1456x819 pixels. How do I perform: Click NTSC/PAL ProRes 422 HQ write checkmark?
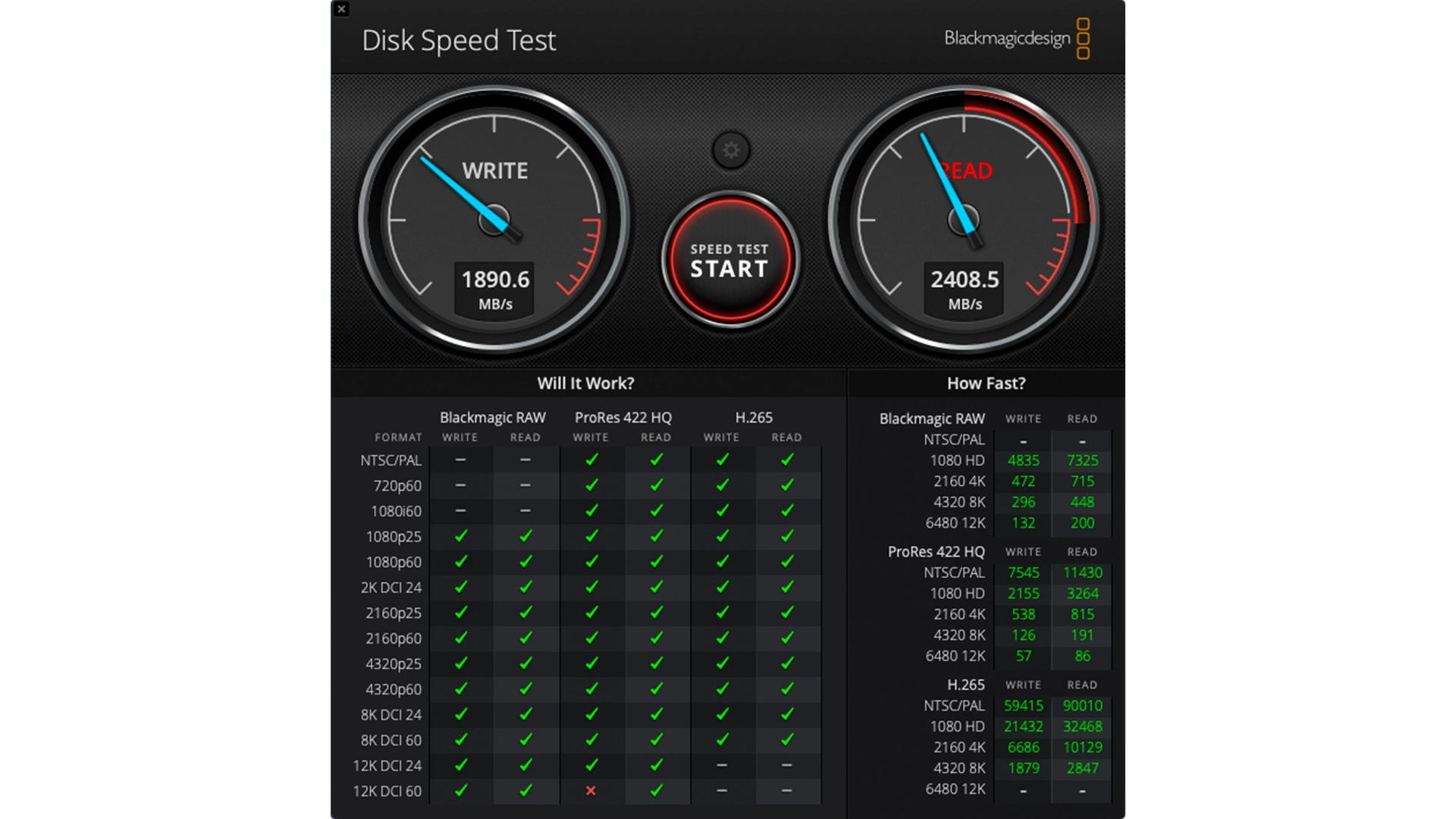pos(591,460)
